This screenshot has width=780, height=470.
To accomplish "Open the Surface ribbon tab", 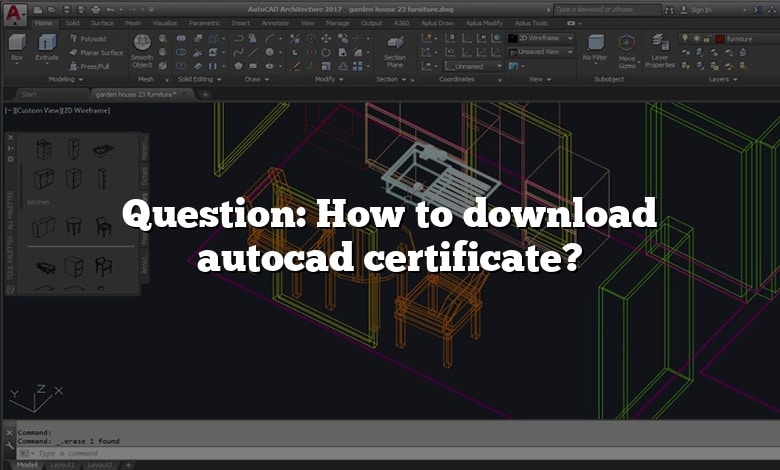I will click(102, 23).
